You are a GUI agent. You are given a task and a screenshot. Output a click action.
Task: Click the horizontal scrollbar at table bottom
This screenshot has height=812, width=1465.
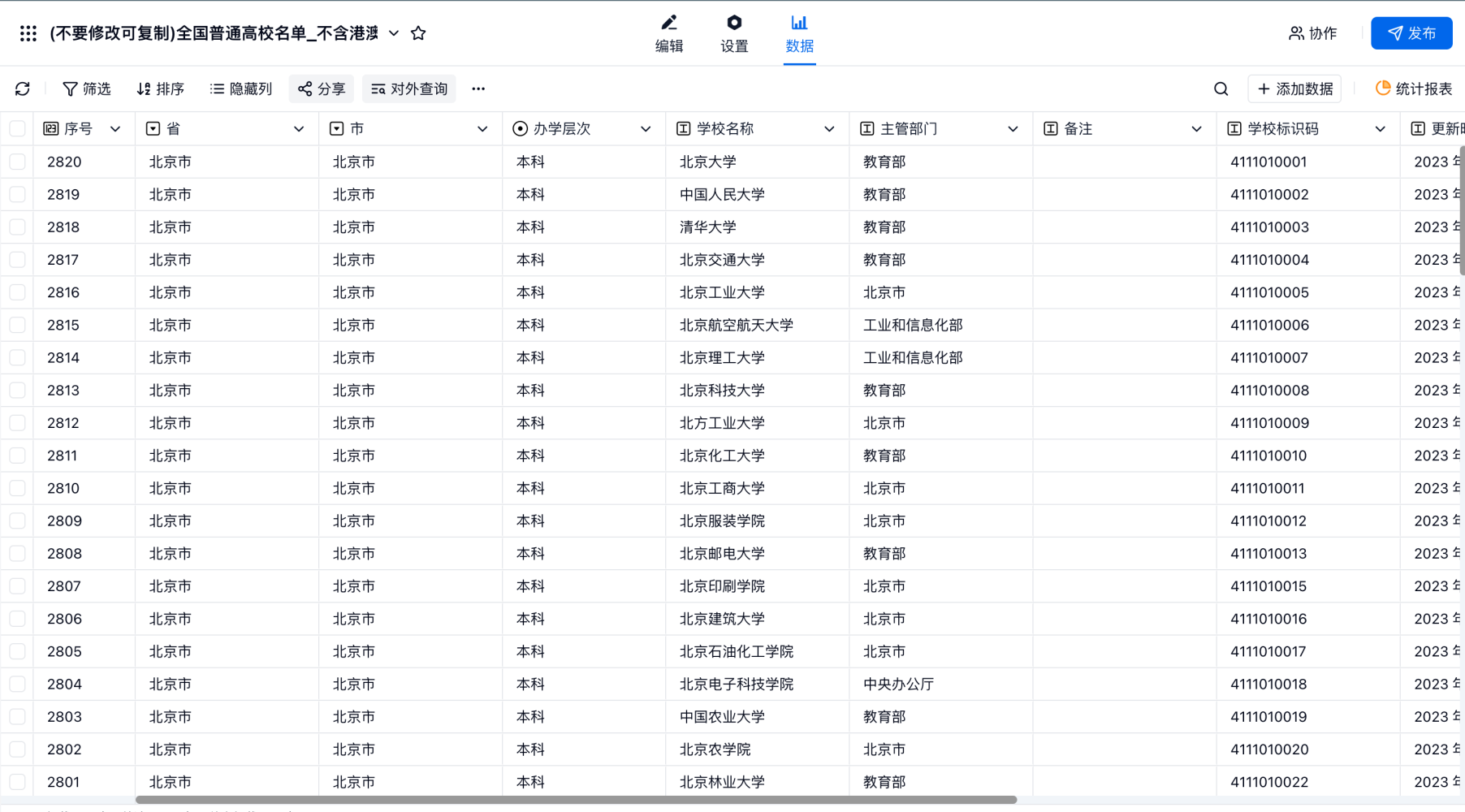(x=576, y=800)
